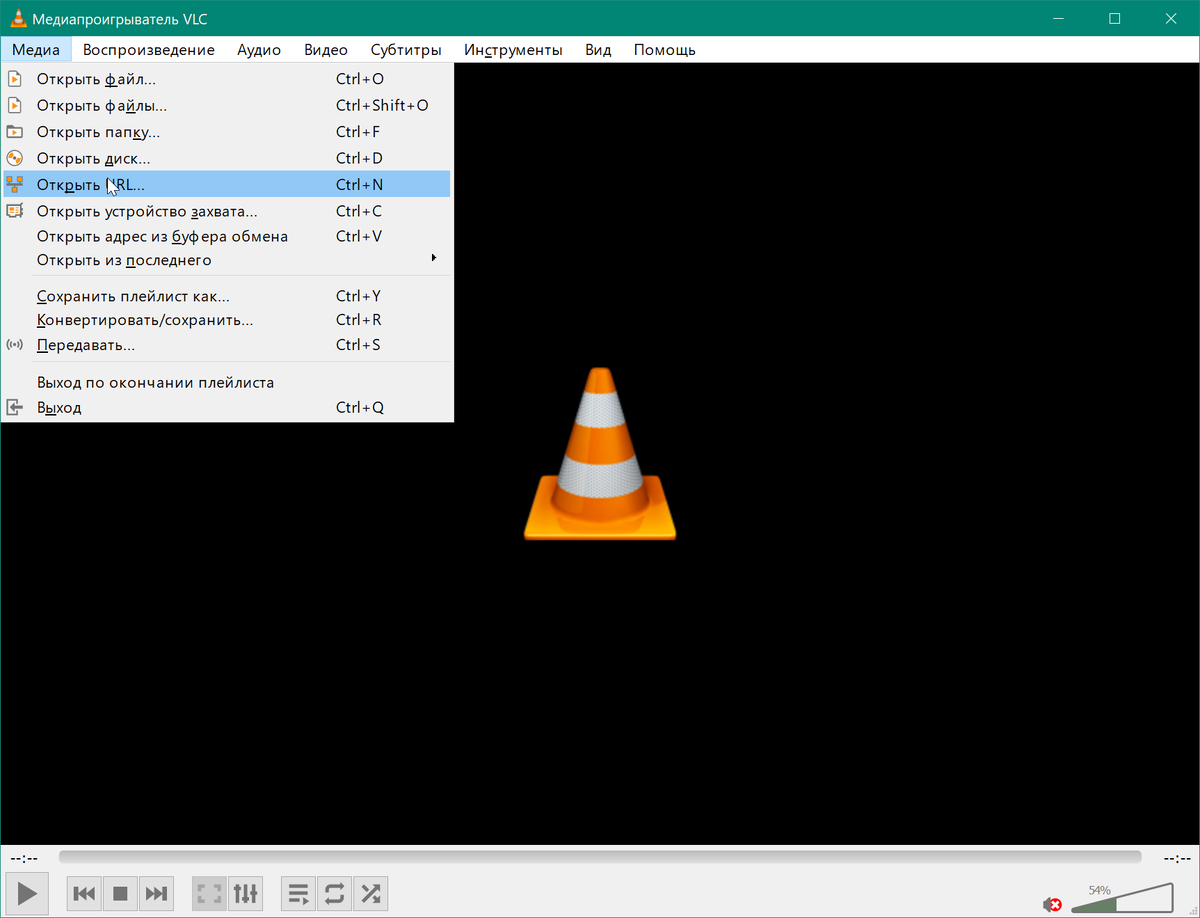Show the playlist panel

point(298,893)
